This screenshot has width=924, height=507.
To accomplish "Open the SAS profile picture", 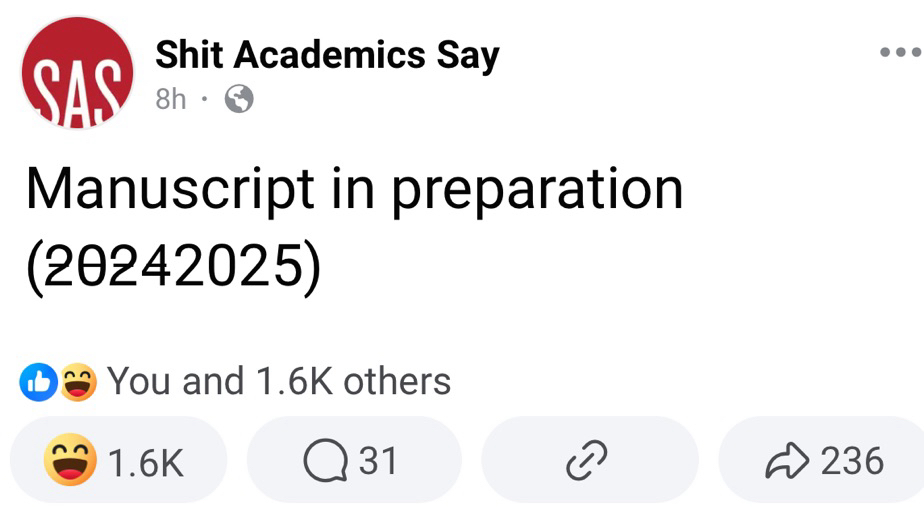I will pos(77,72).
